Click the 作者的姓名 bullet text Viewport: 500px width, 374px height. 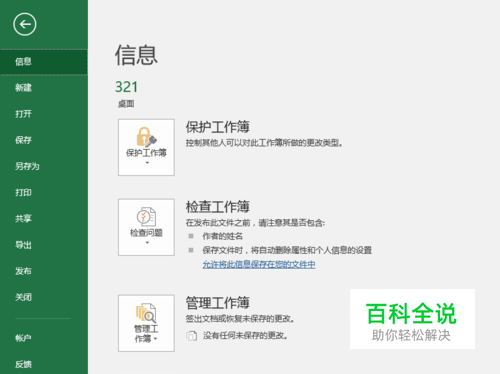tap(223, 236)
